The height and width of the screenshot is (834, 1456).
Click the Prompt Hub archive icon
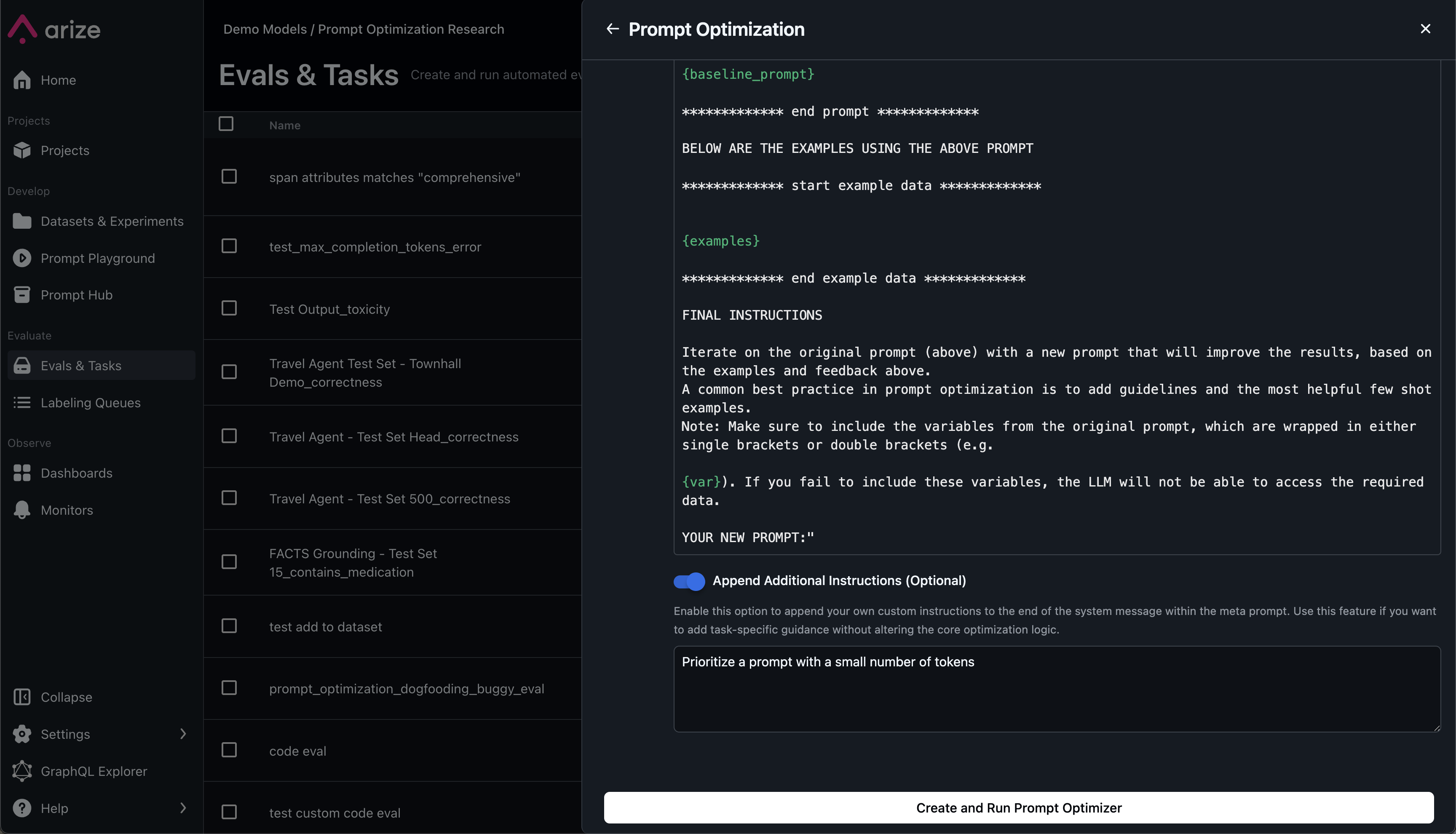[22, 295]
